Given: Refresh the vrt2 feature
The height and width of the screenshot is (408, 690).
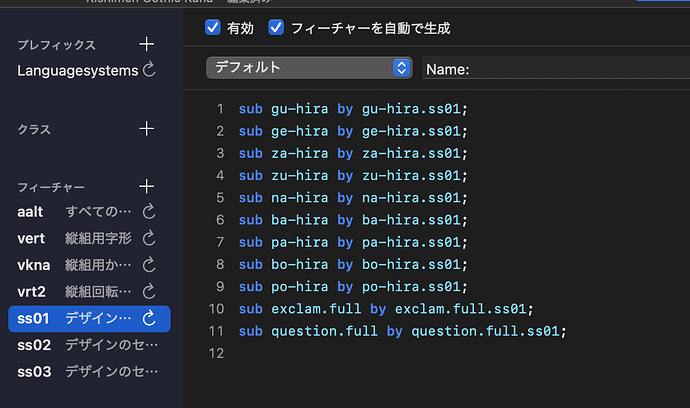Looking at the screenshot, I should click(150, 292).
